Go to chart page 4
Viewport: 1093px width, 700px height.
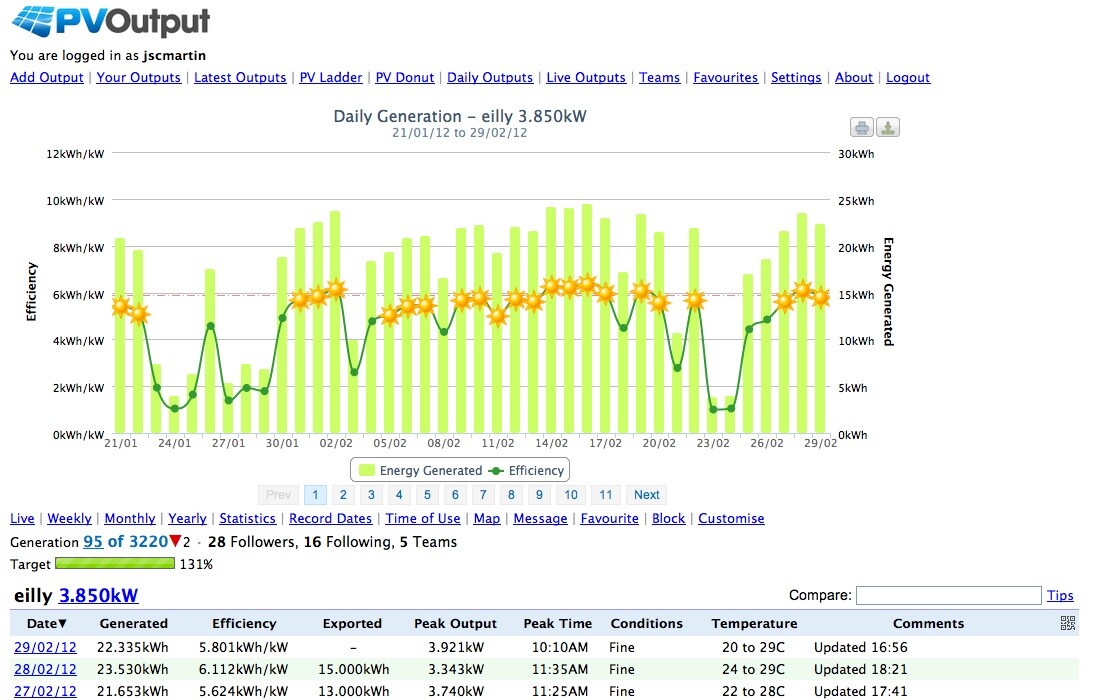point(399,494)
